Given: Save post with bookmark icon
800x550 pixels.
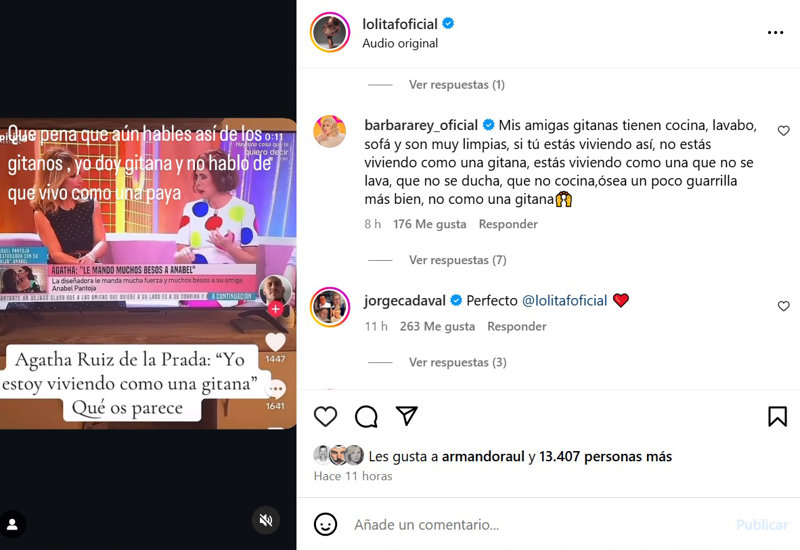Looking at the screenshot, I should [x=778, y=416].
